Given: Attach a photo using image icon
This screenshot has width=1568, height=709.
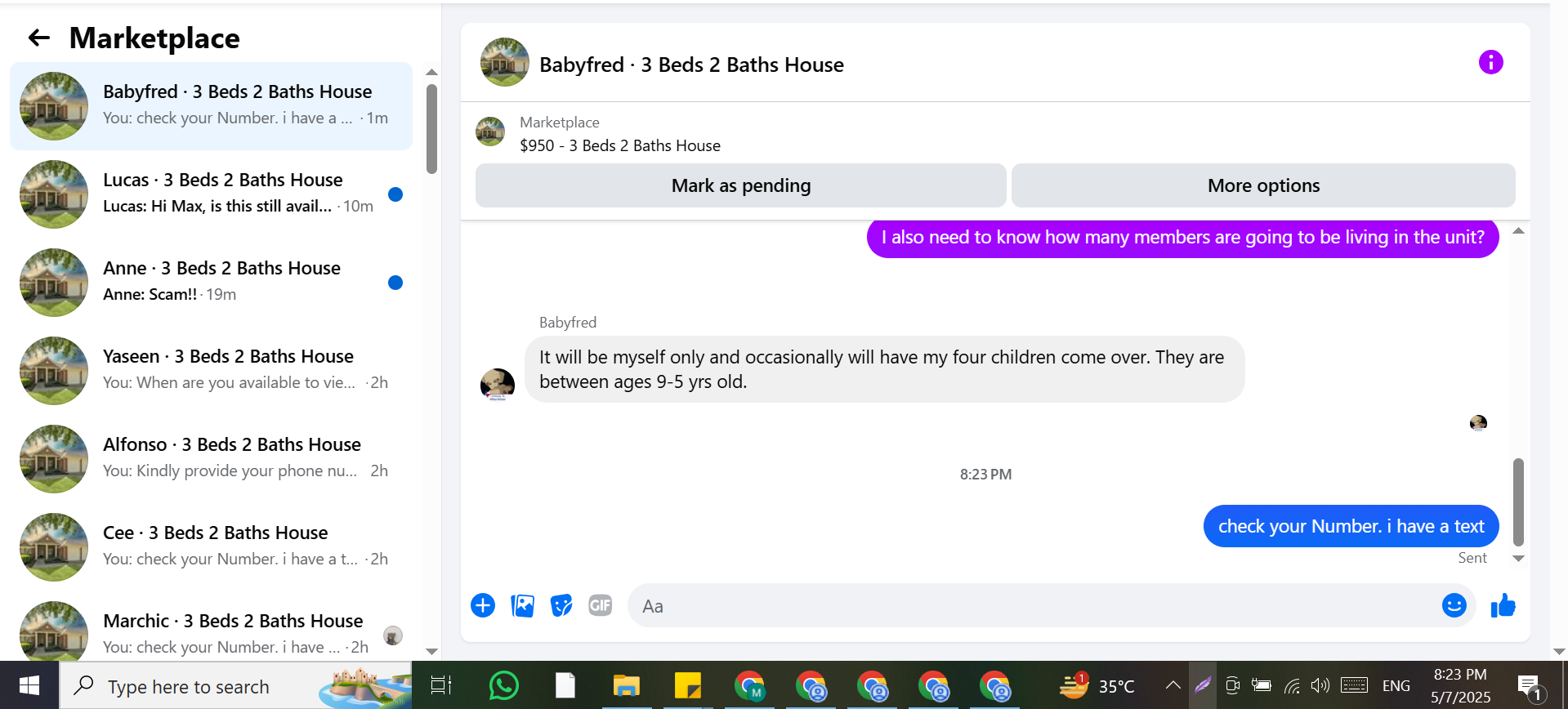Looking at the screenshot, I should pos(522,605).
